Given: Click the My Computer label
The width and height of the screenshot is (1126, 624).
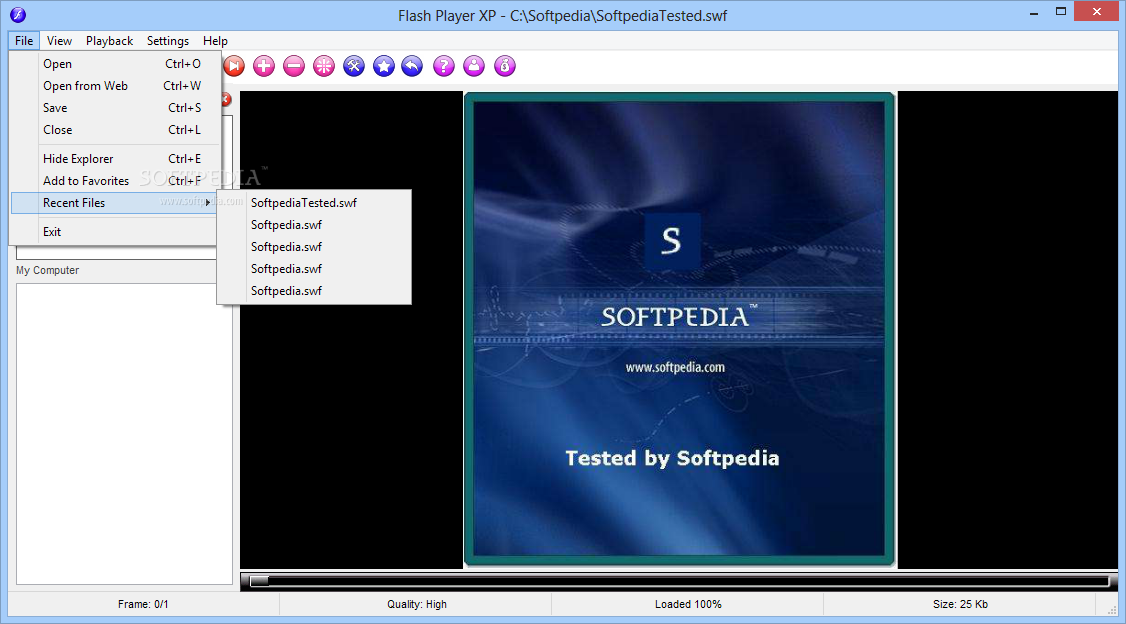Looking at the screenshot, I should click(x=47, y=271).
